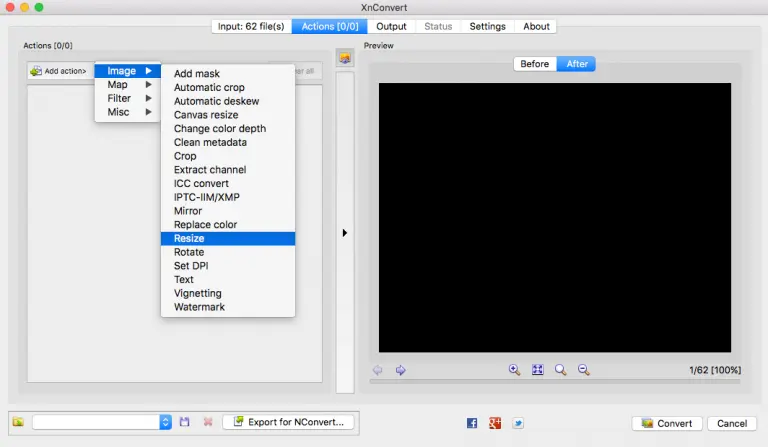This screenshot has height=447, width=768.
Task: Open the Twitter icon link
Action: click(518, 423)
